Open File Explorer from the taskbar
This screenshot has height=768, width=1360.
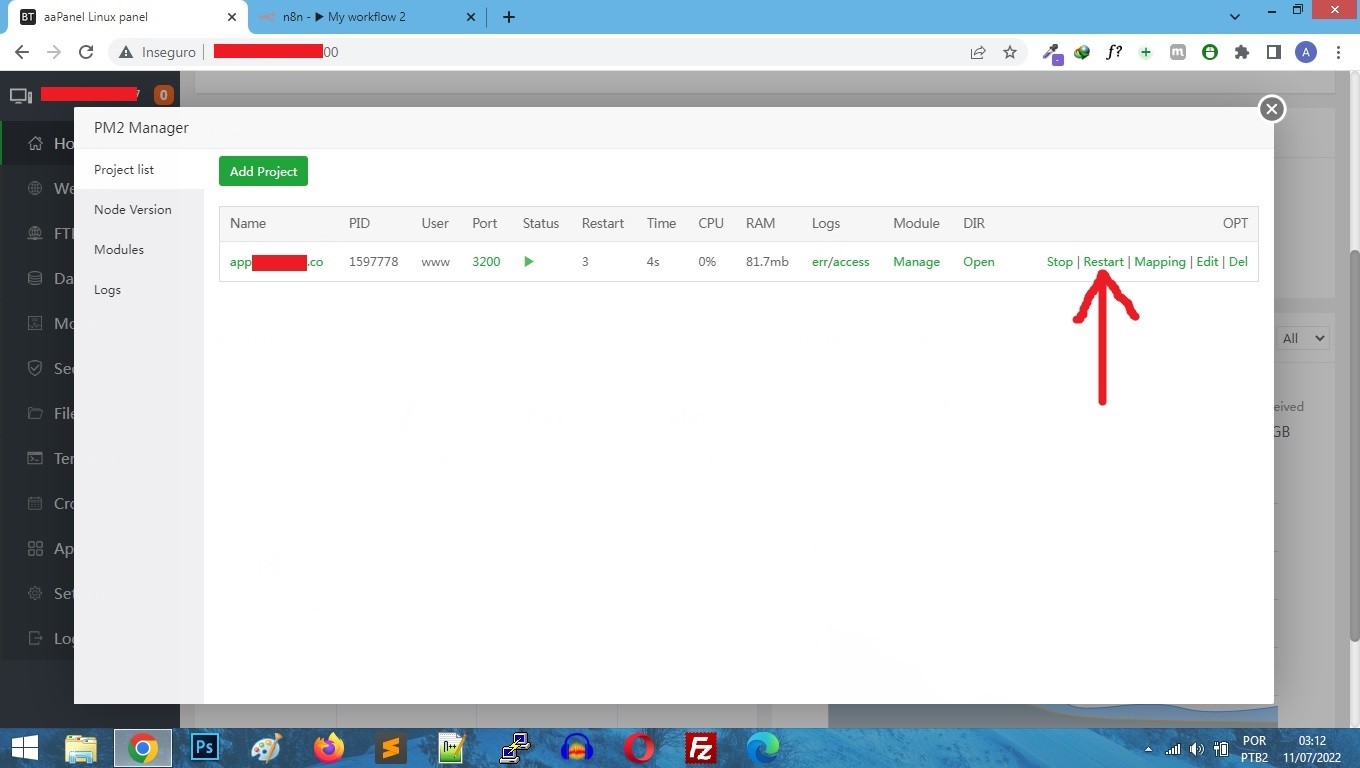click(x=81, y=747)
